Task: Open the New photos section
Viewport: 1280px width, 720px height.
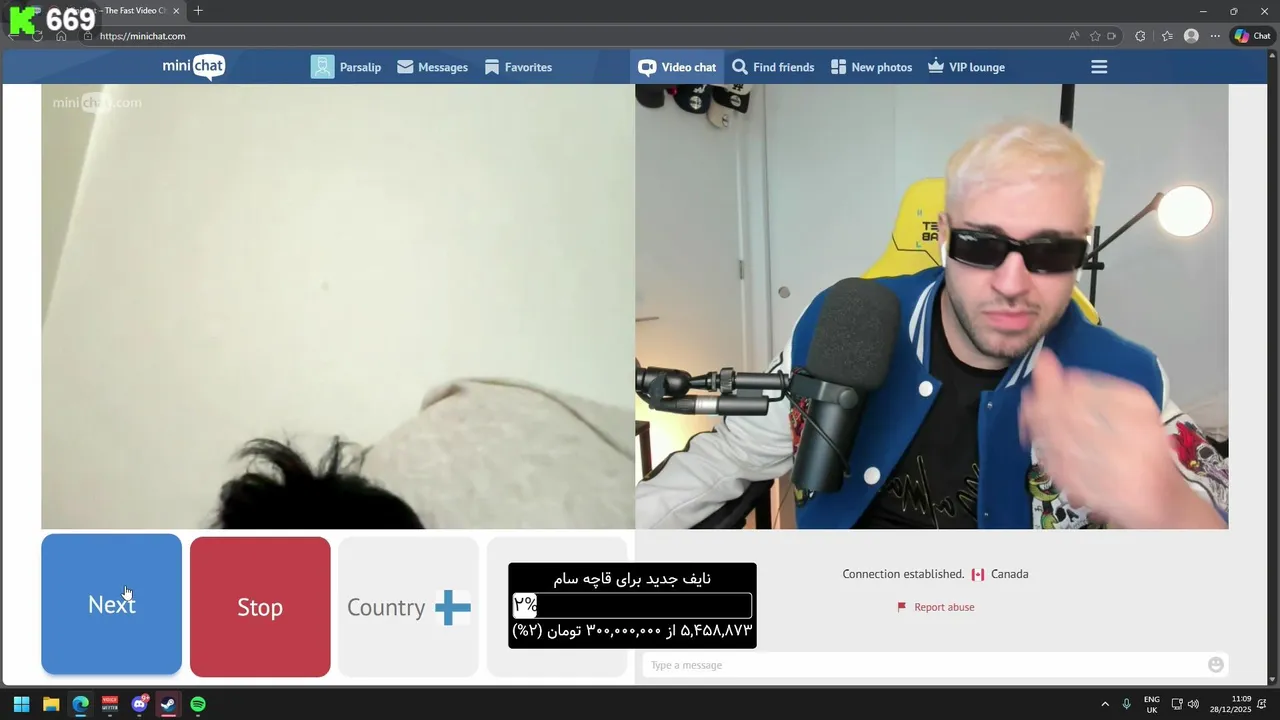Action: 871,67
